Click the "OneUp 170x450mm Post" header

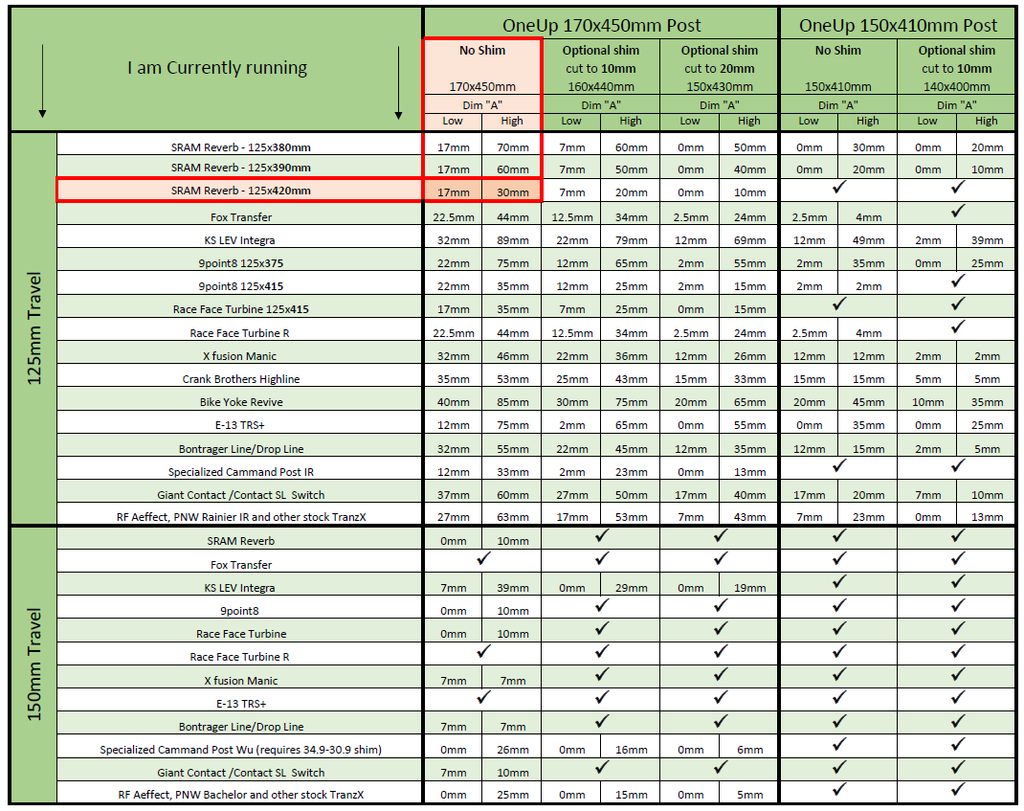point(601,25)
